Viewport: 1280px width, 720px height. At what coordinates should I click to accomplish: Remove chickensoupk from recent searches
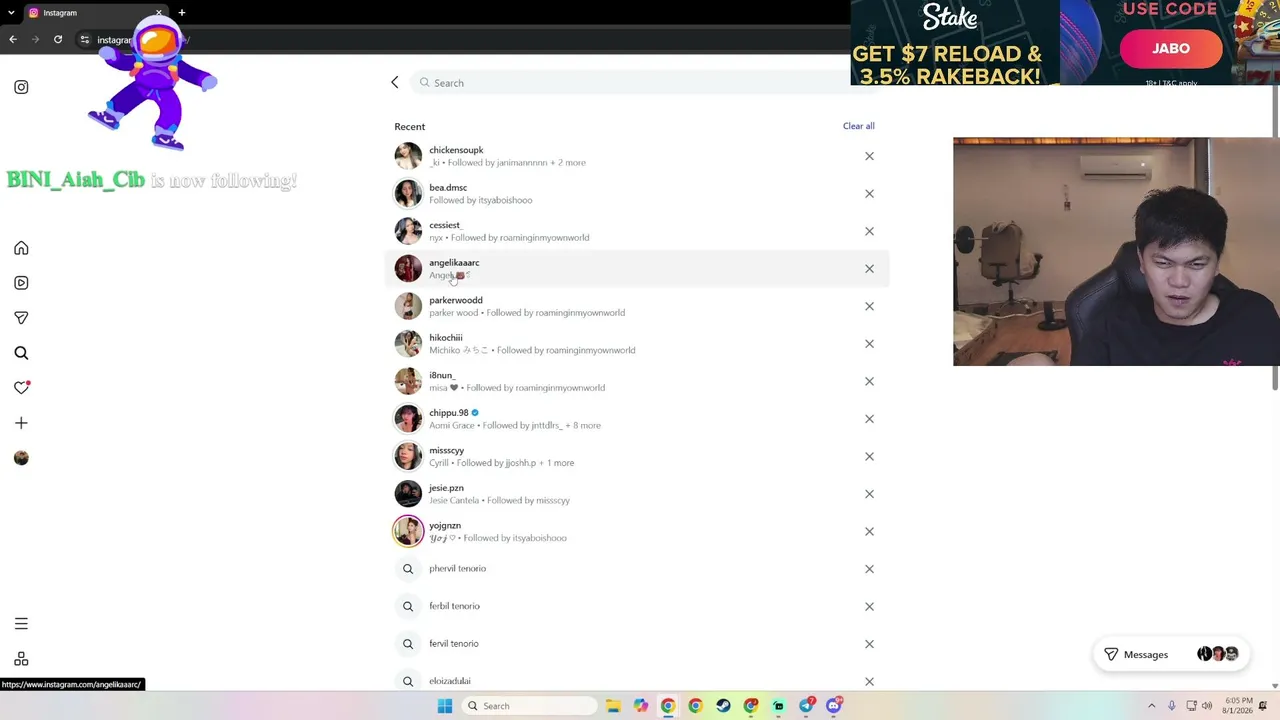click(x=869, y=156)
